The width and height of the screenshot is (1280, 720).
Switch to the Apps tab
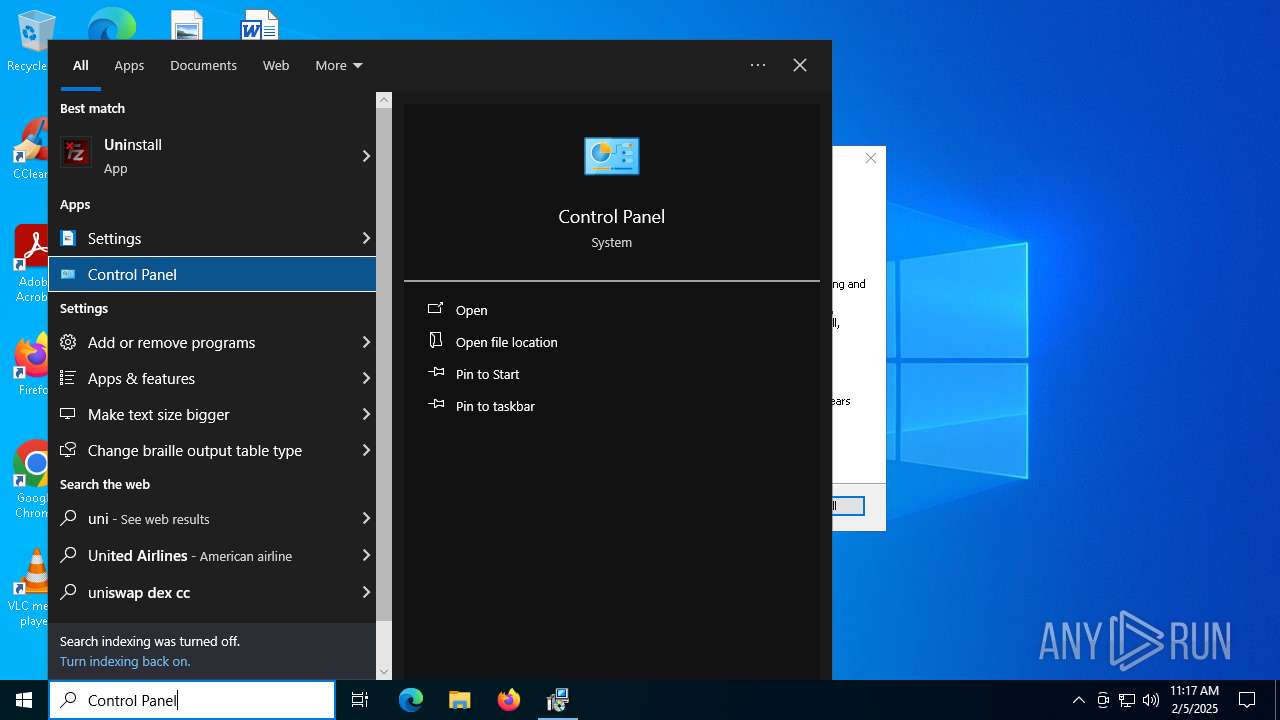click(x=129, y=65)
